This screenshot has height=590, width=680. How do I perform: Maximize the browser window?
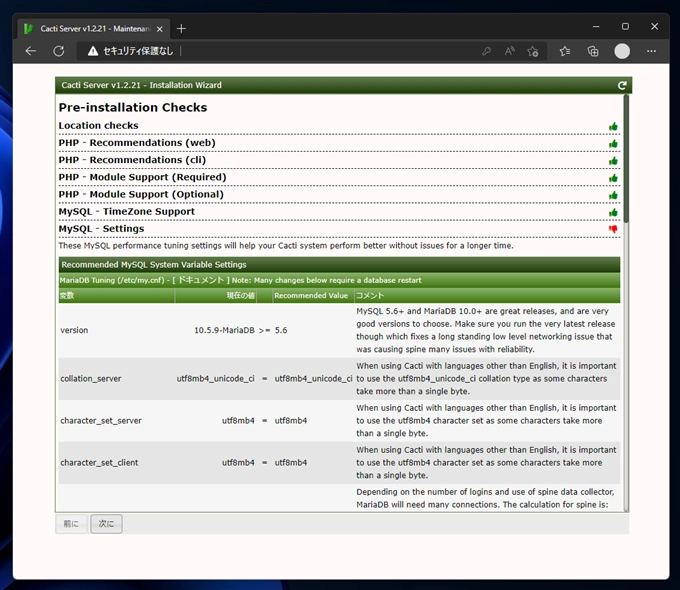[x=625, y=26]
